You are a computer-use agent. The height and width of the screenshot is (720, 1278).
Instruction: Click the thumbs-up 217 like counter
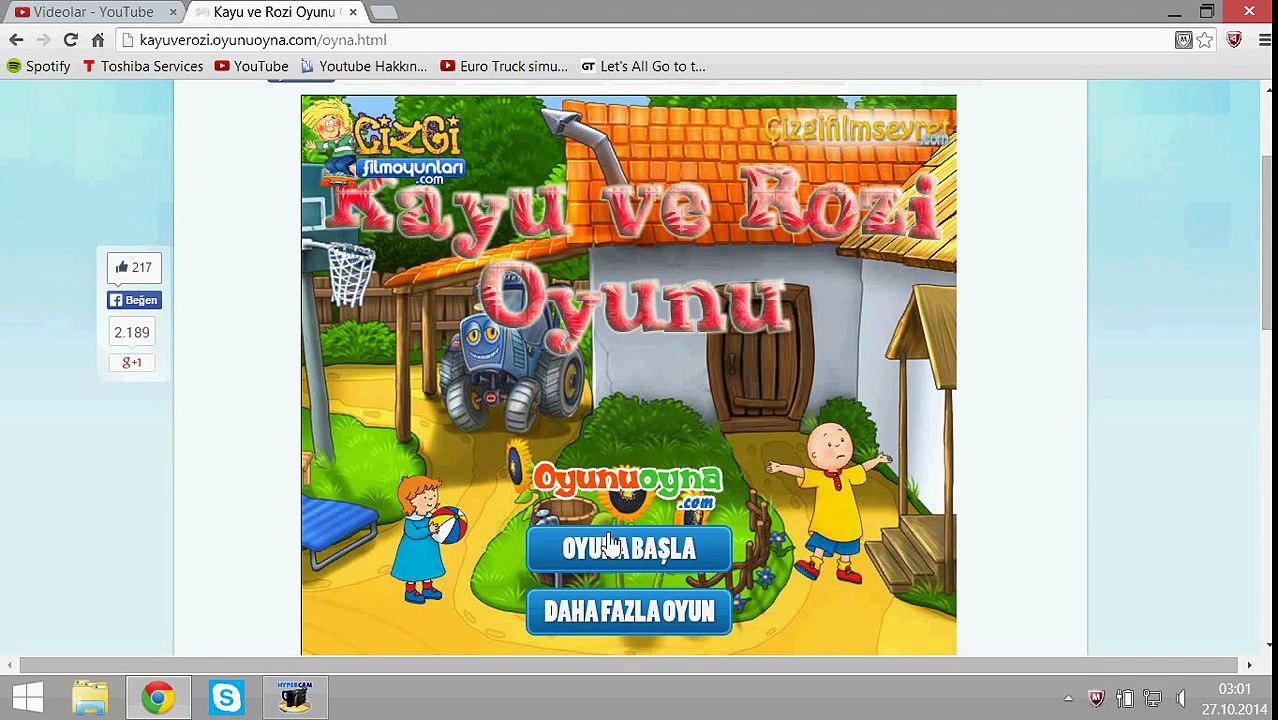134,267
